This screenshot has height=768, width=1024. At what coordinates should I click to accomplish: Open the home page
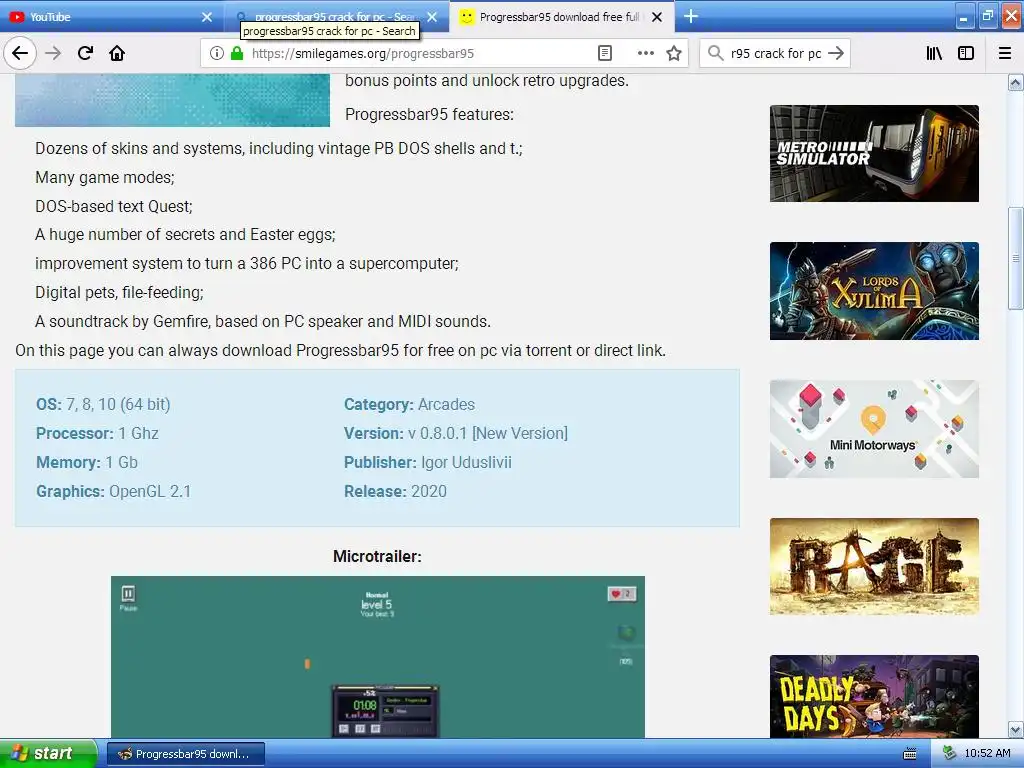[117, 53]
